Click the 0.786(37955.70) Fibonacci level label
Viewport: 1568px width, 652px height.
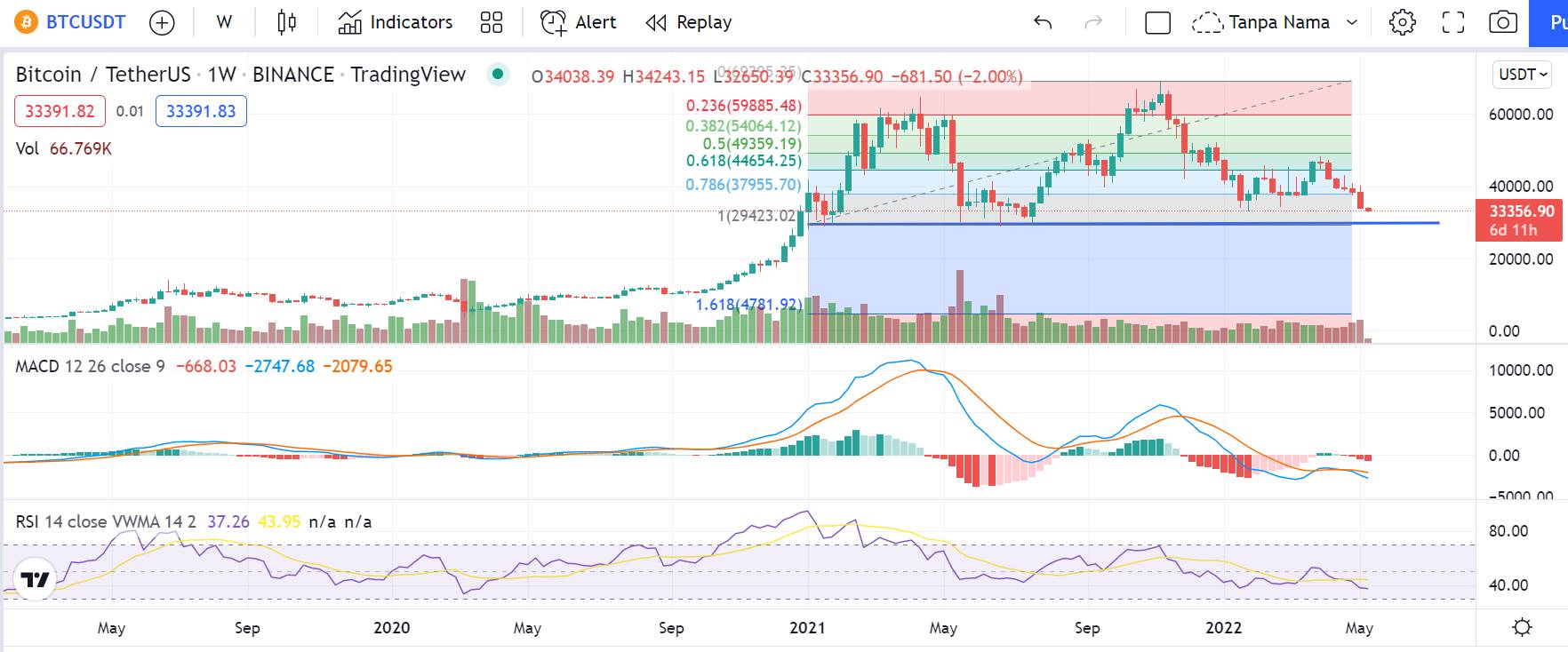pyautogui.click(x=744, y=185)
